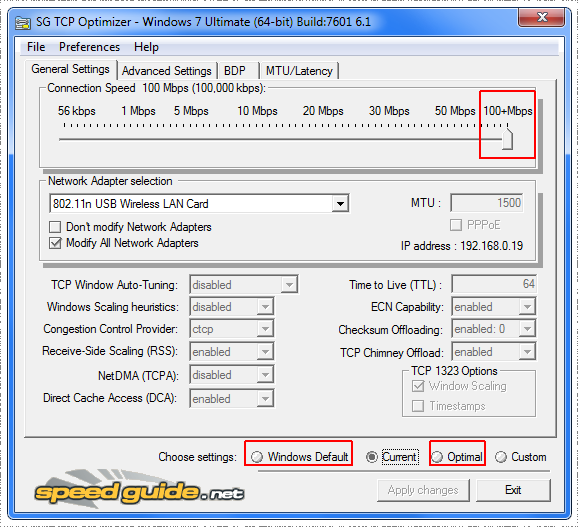578x527 pixels.
Task: Open the File menu
Action: point(36,47)
